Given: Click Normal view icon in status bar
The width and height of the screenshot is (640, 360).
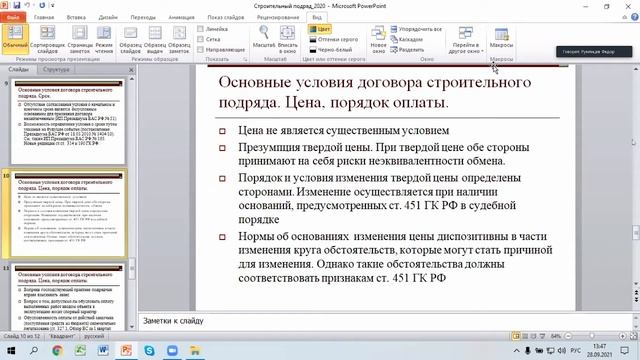Looking at the screenshot, I should (x=516, y=336).
